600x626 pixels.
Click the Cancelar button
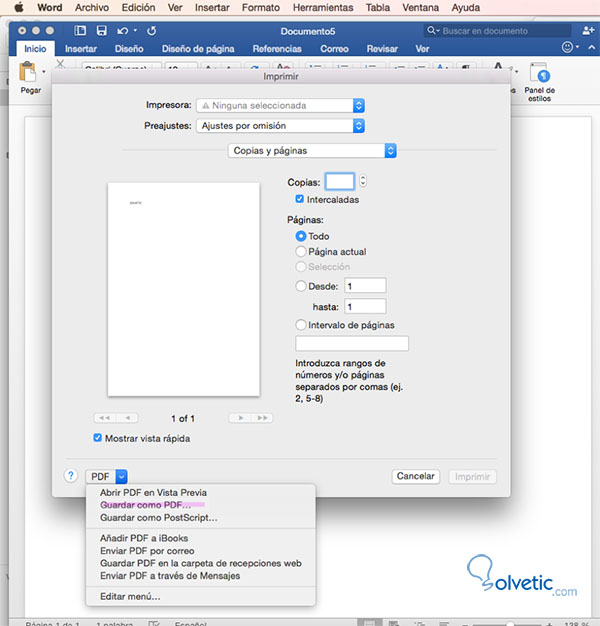[x=416, y=476]
